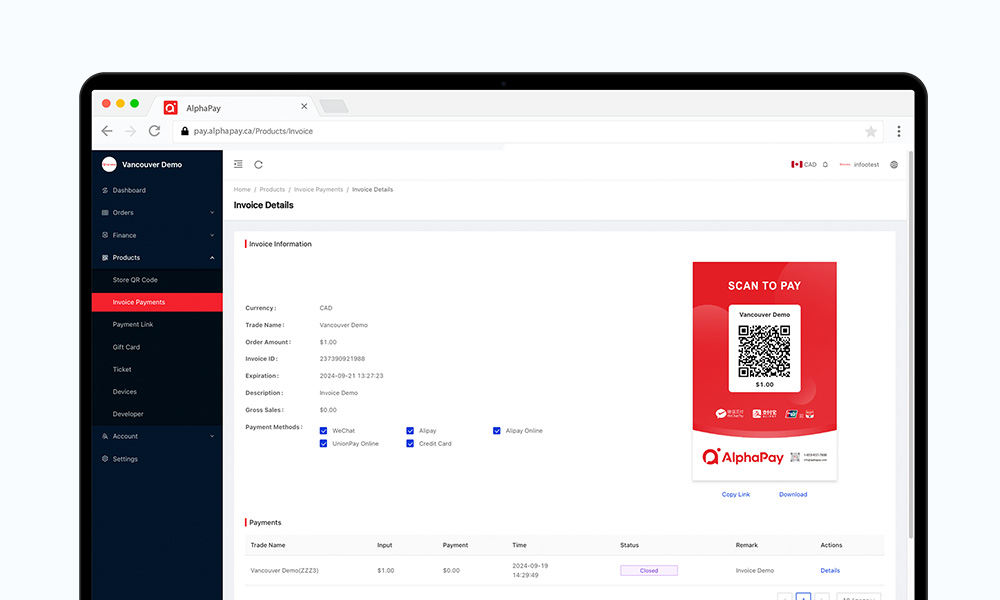Click the Expiration value 2024-09-21 13:27:23

point(351,376)
